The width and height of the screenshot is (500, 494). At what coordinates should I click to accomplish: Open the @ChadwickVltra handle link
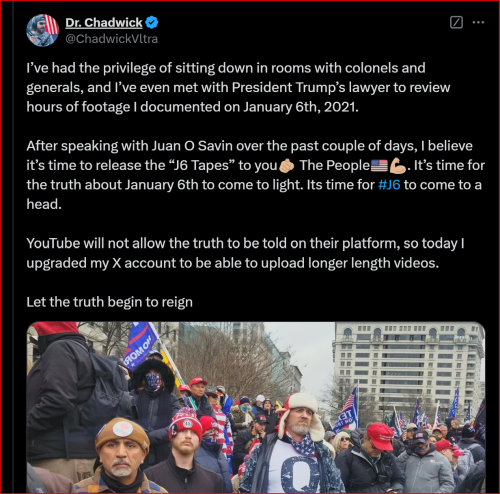111,39
